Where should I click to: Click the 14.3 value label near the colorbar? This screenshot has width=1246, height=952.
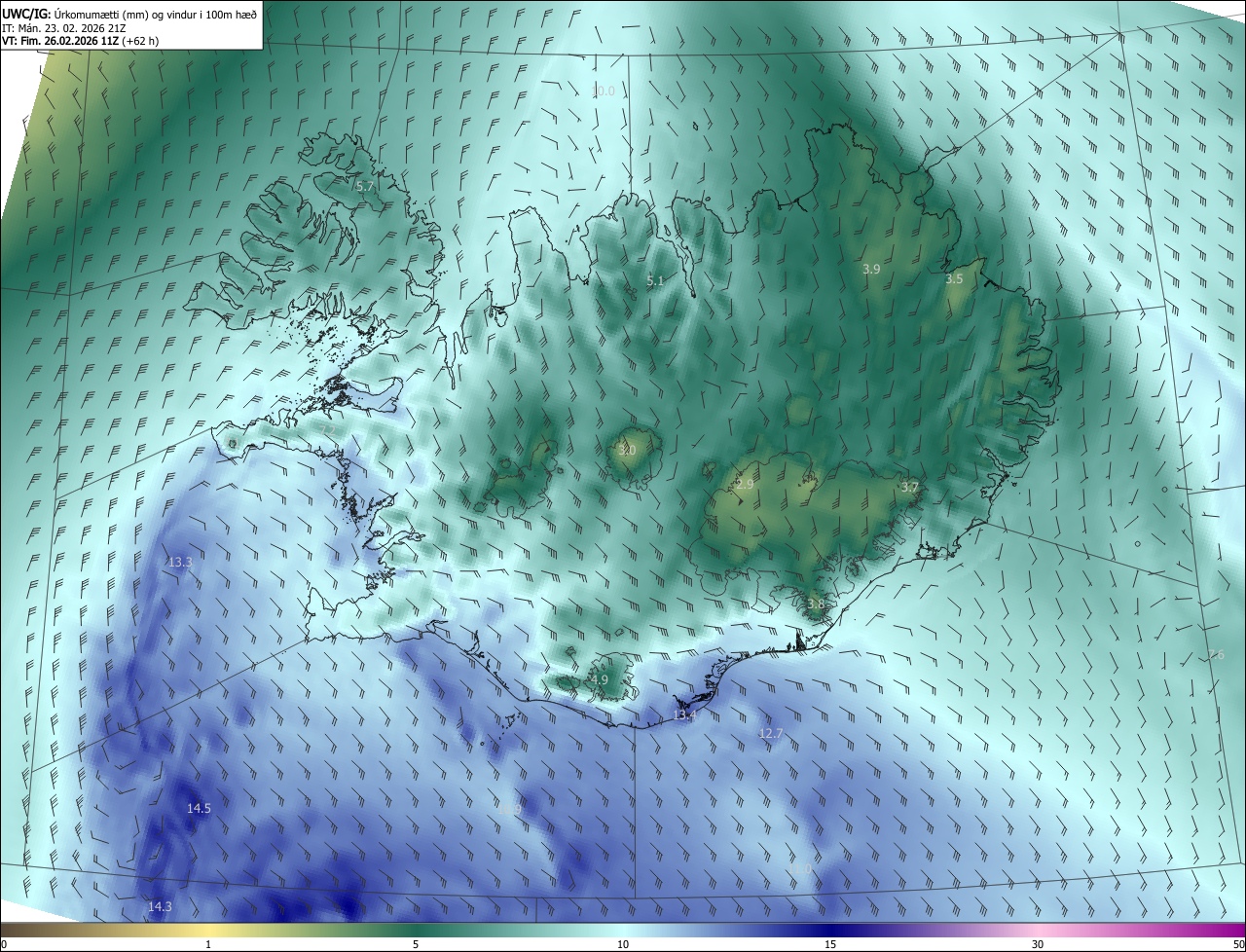160,907
